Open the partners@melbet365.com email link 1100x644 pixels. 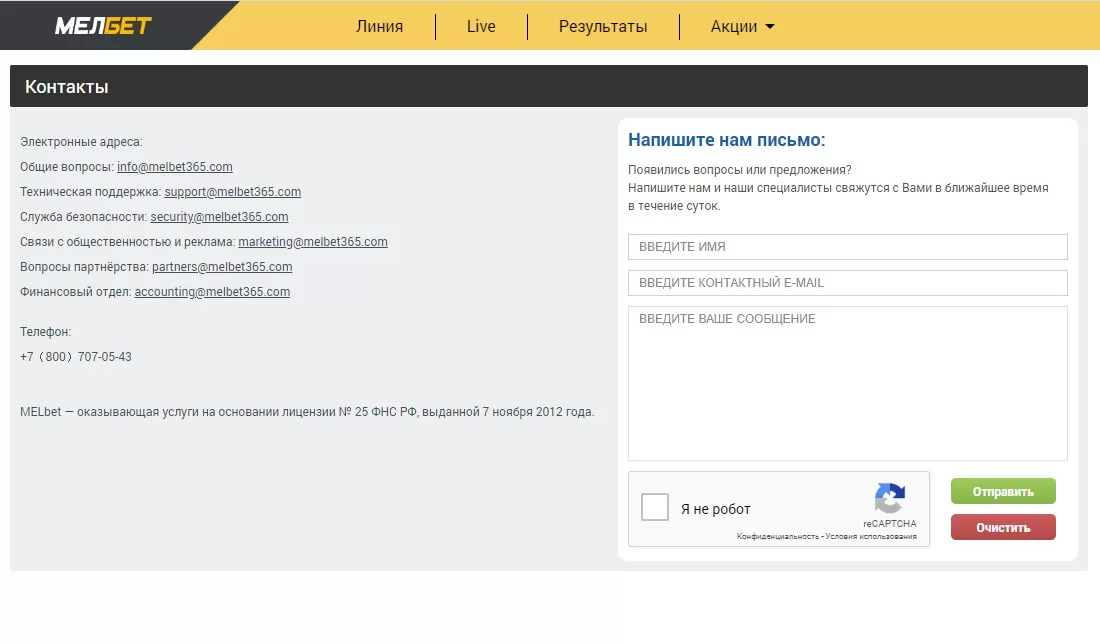coord(221,266)
